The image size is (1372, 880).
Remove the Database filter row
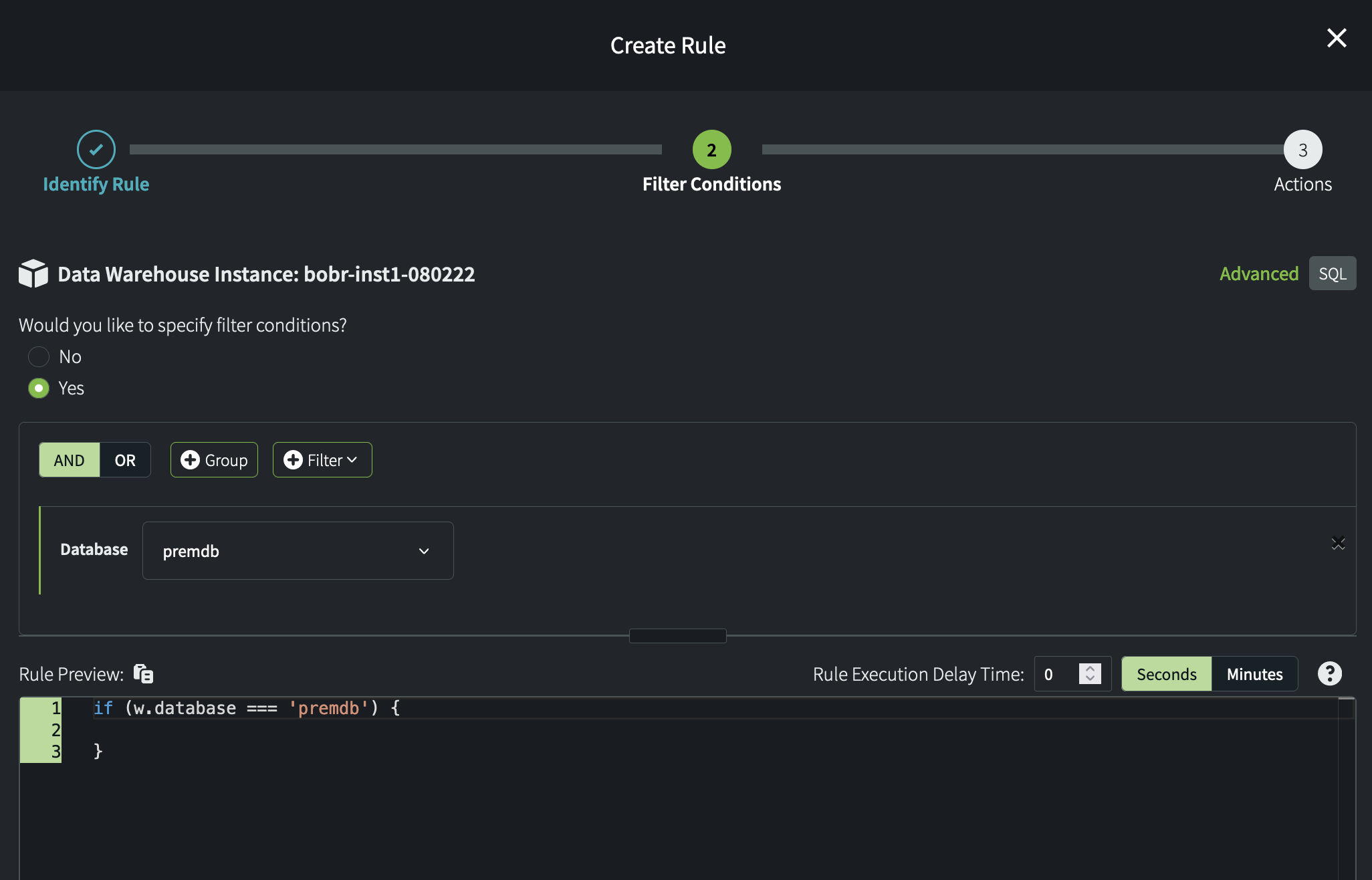(x=1338, y=544)
